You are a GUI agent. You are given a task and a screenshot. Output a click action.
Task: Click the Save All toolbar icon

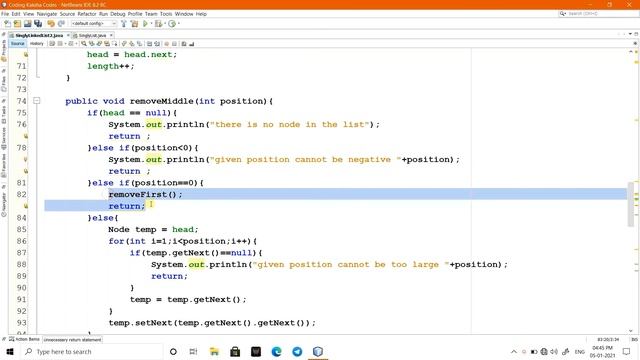tap(38, 24)
